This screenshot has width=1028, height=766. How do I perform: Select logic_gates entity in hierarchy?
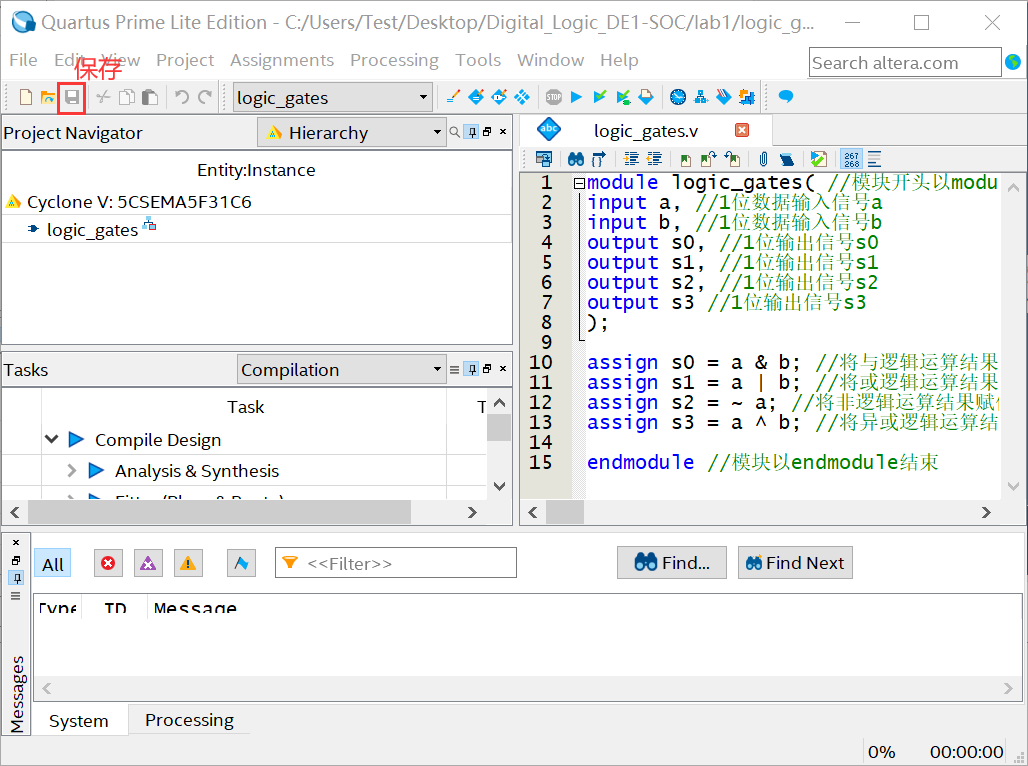92,230
